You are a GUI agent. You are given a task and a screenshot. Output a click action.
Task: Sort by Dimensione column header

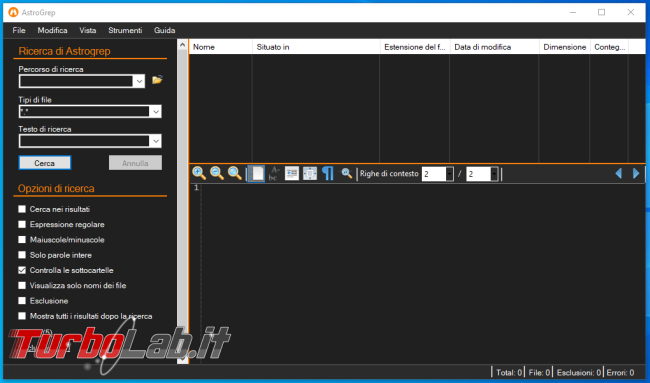point(565,47)
